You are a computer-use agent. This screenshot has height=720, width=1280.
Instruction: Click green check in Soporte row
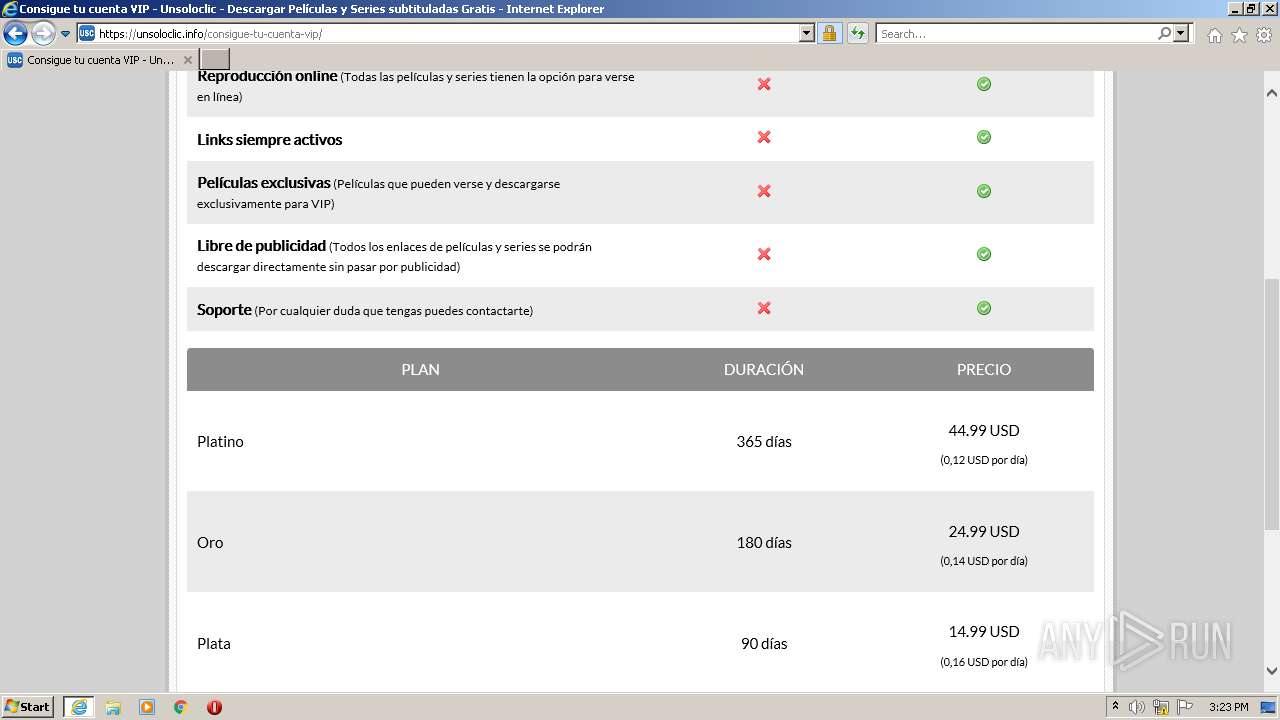click(x=984, y=308)
